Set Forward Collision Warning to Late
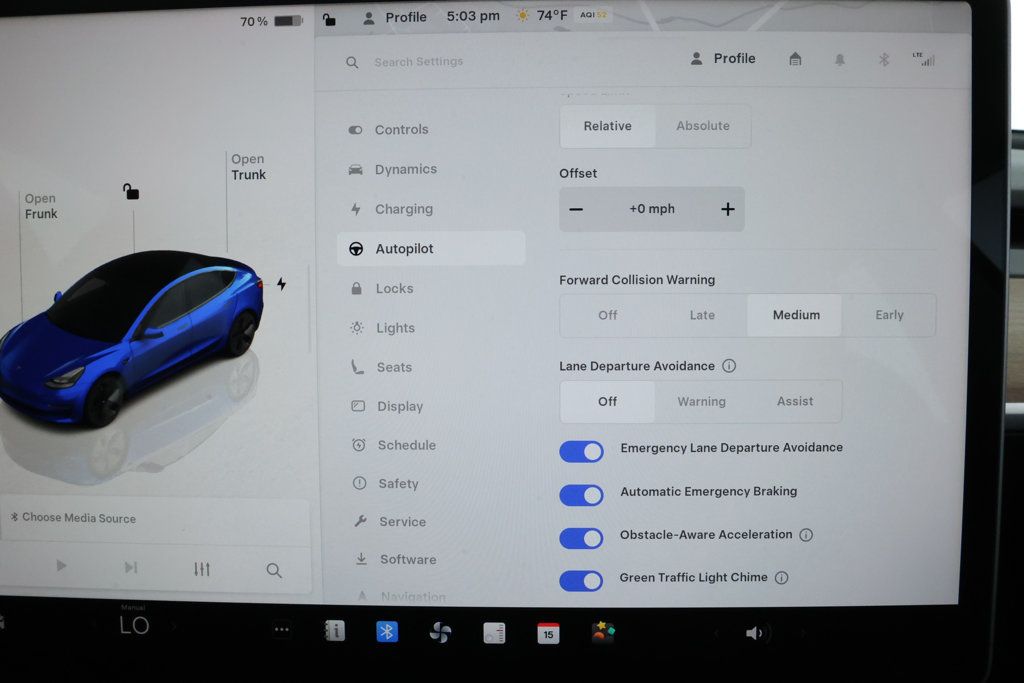1024x683 pixels. 702,315
